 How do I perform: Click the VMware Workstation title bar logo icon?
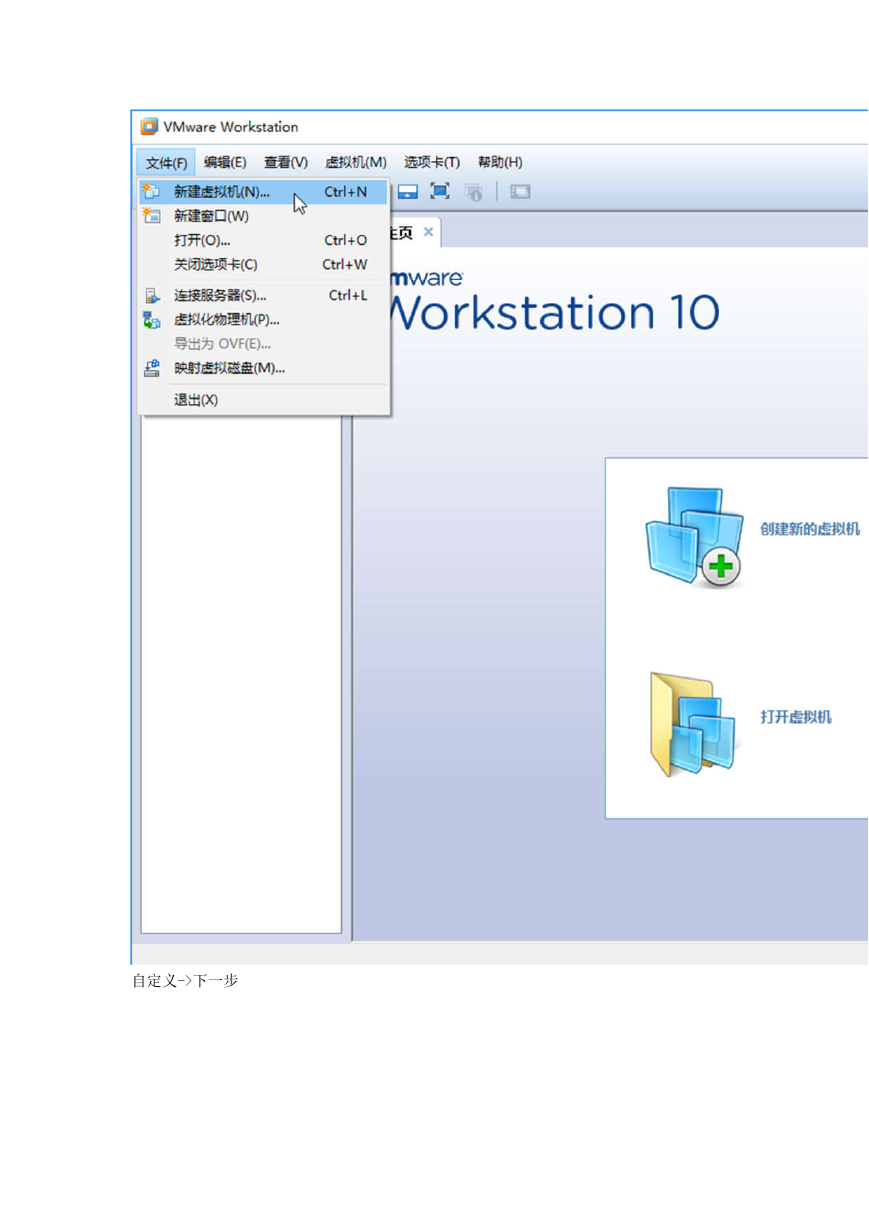coord(150,127)
